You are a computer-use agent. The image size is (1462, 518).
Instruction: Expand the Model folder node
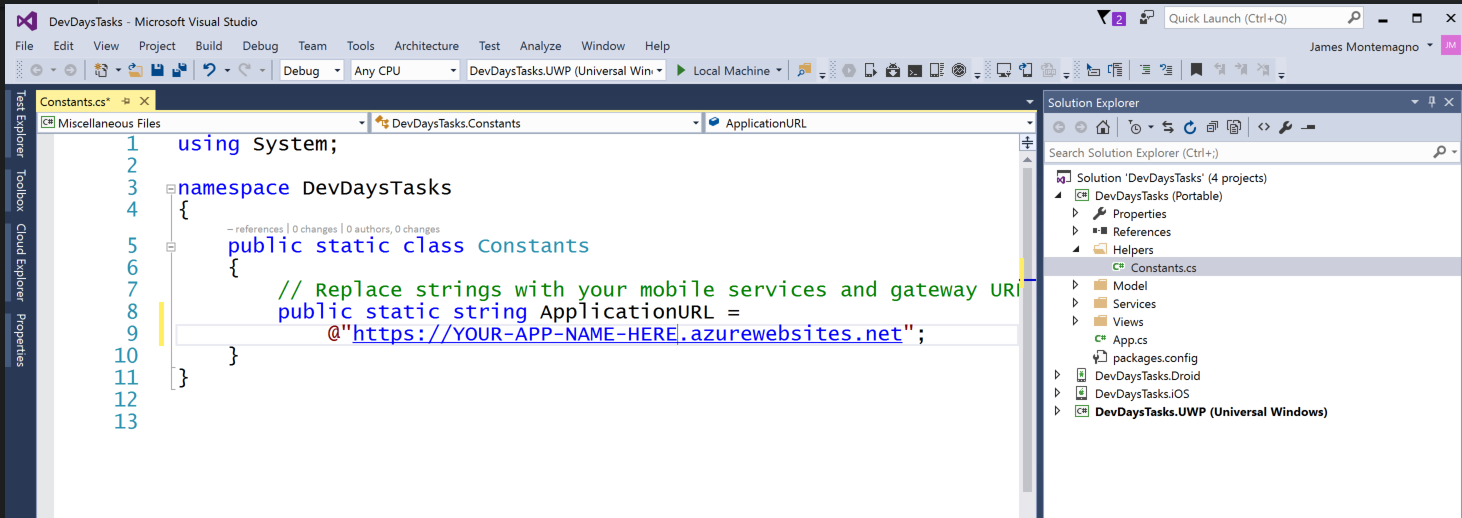pyautogui.click(x=1076, y=286)
